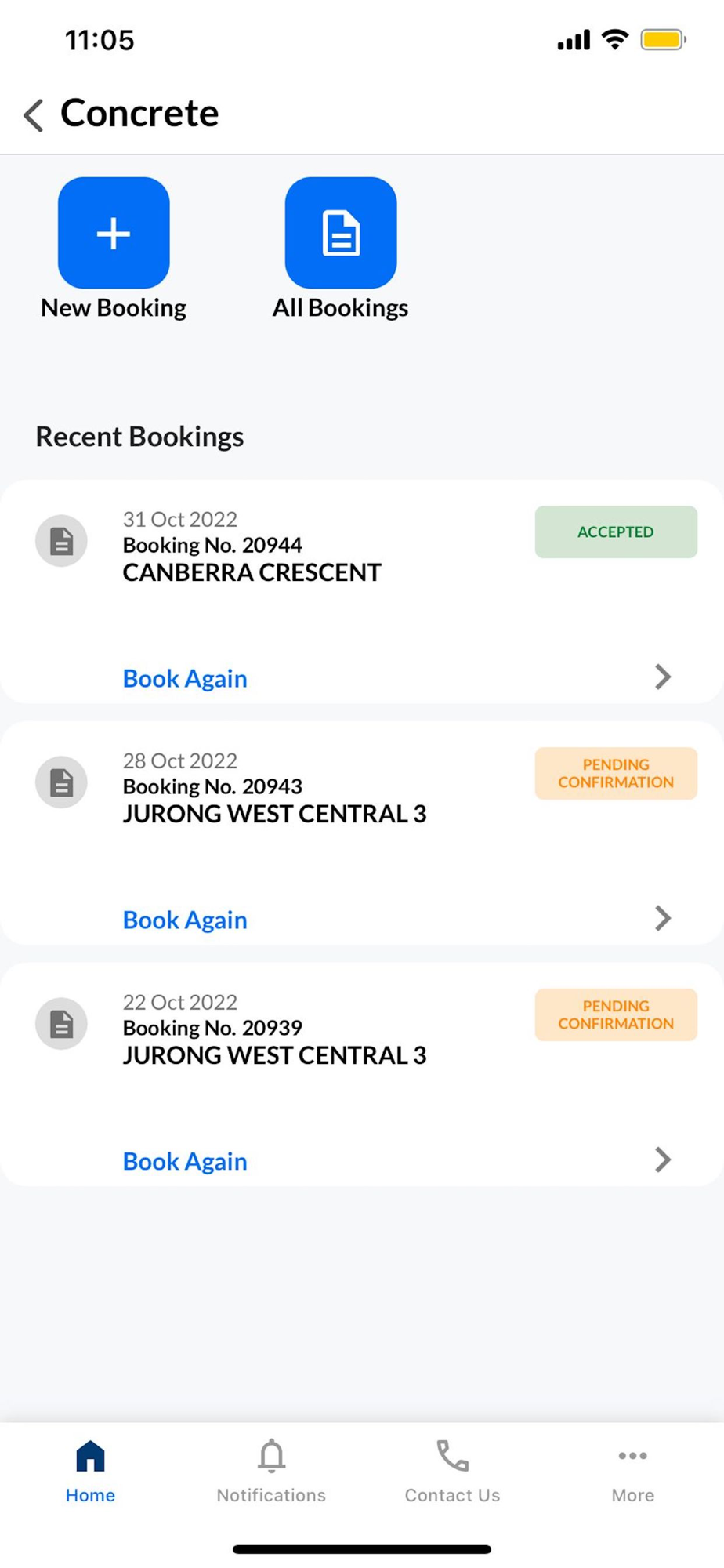The height and width of the screenshot is (1568, 724).
Task: Tap document icon for booking 20943
Action: (61, 782)
